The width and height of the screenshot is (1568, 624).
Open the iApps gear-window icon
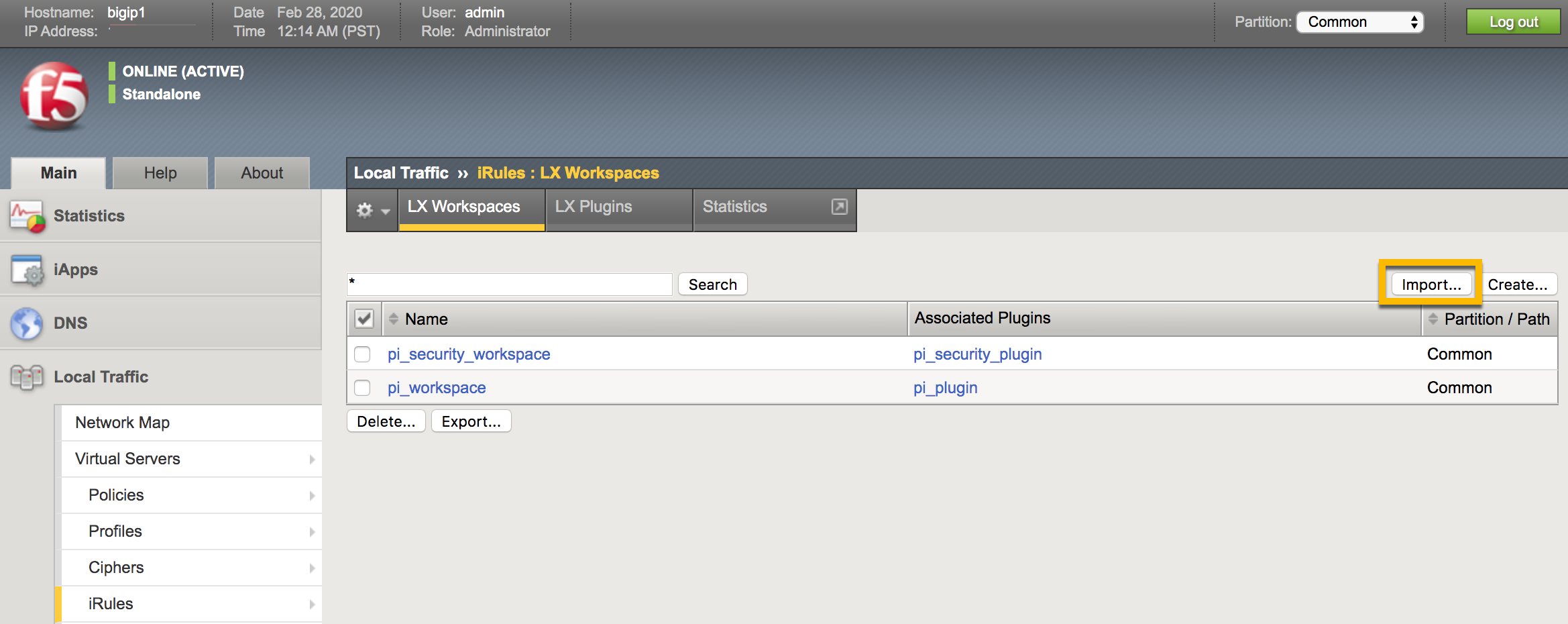point(27,270)
